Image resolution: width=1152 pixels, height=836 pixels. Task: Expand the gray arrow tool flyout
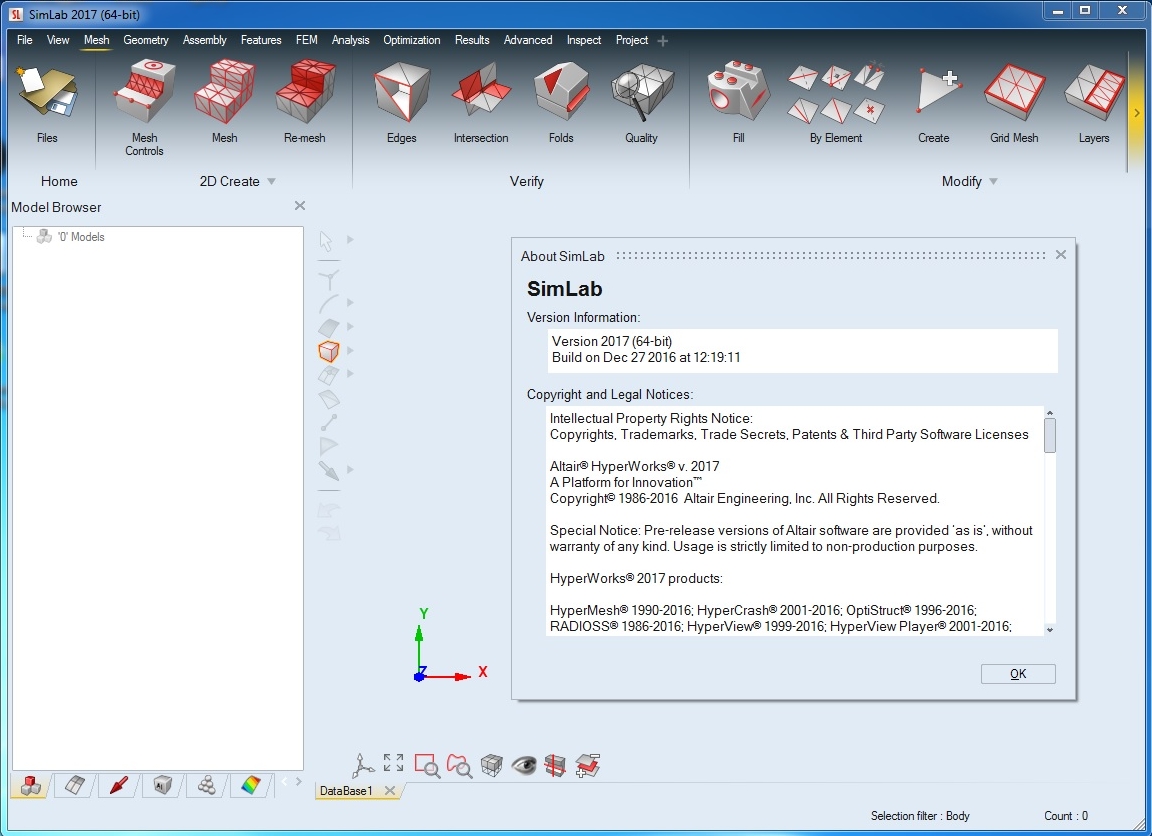[x=350, y=469]
